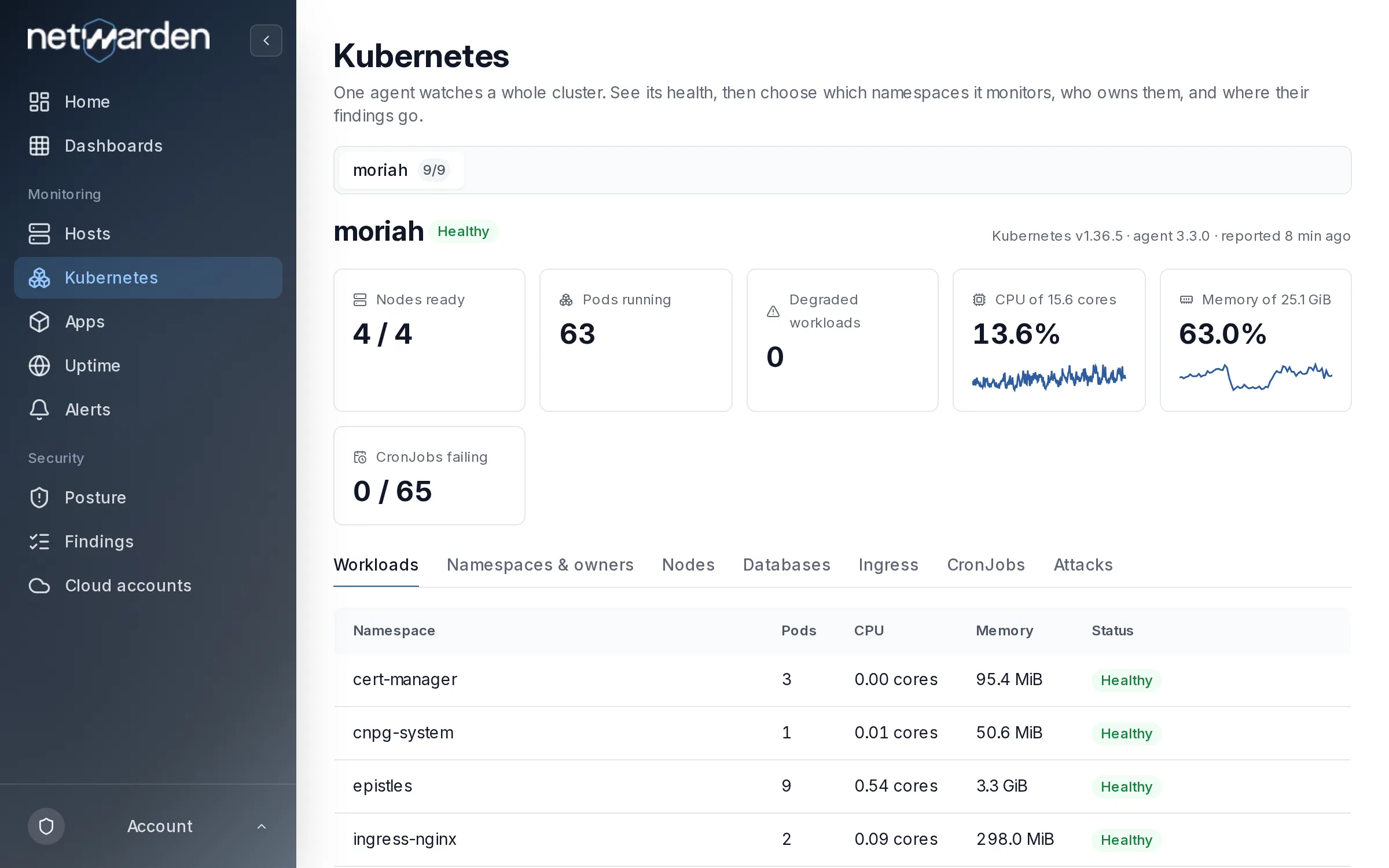Click the Memory column header
This screenshot has height=868, width=1389.
coord(1005,631)
